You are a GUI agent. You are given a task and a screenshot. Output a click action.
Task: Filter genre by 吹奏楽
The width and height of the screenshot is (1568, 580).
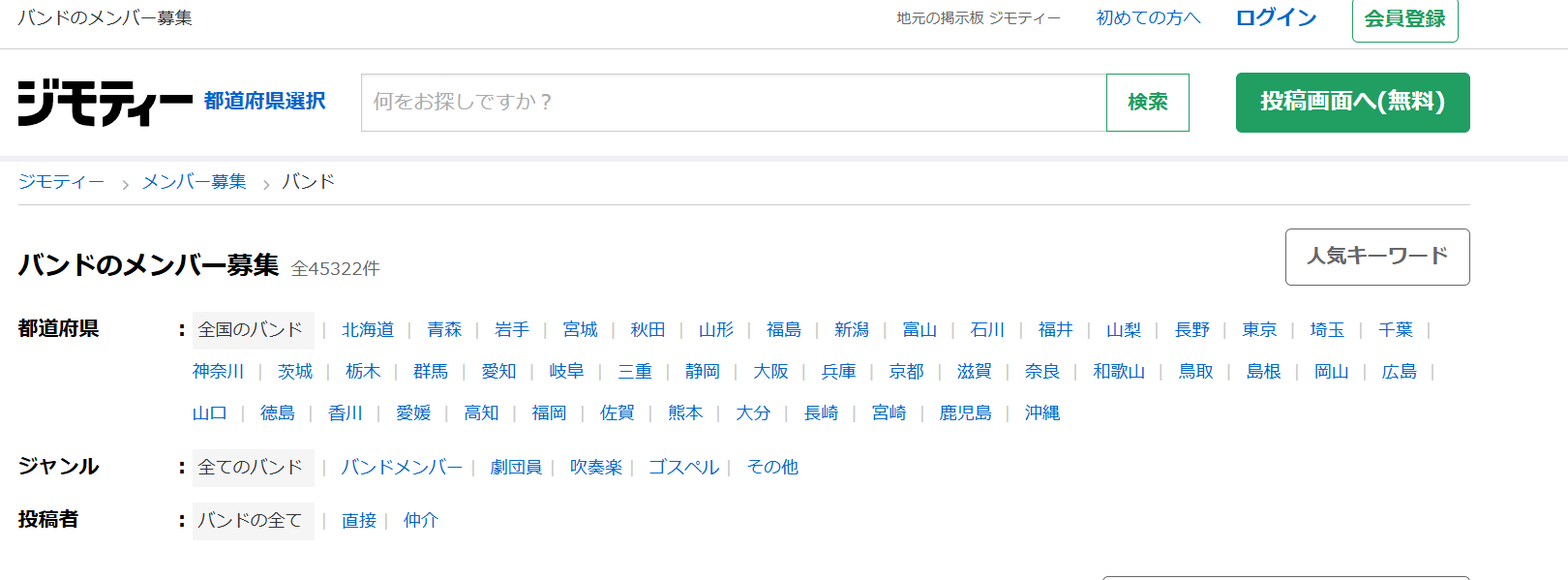pos(595,468)
